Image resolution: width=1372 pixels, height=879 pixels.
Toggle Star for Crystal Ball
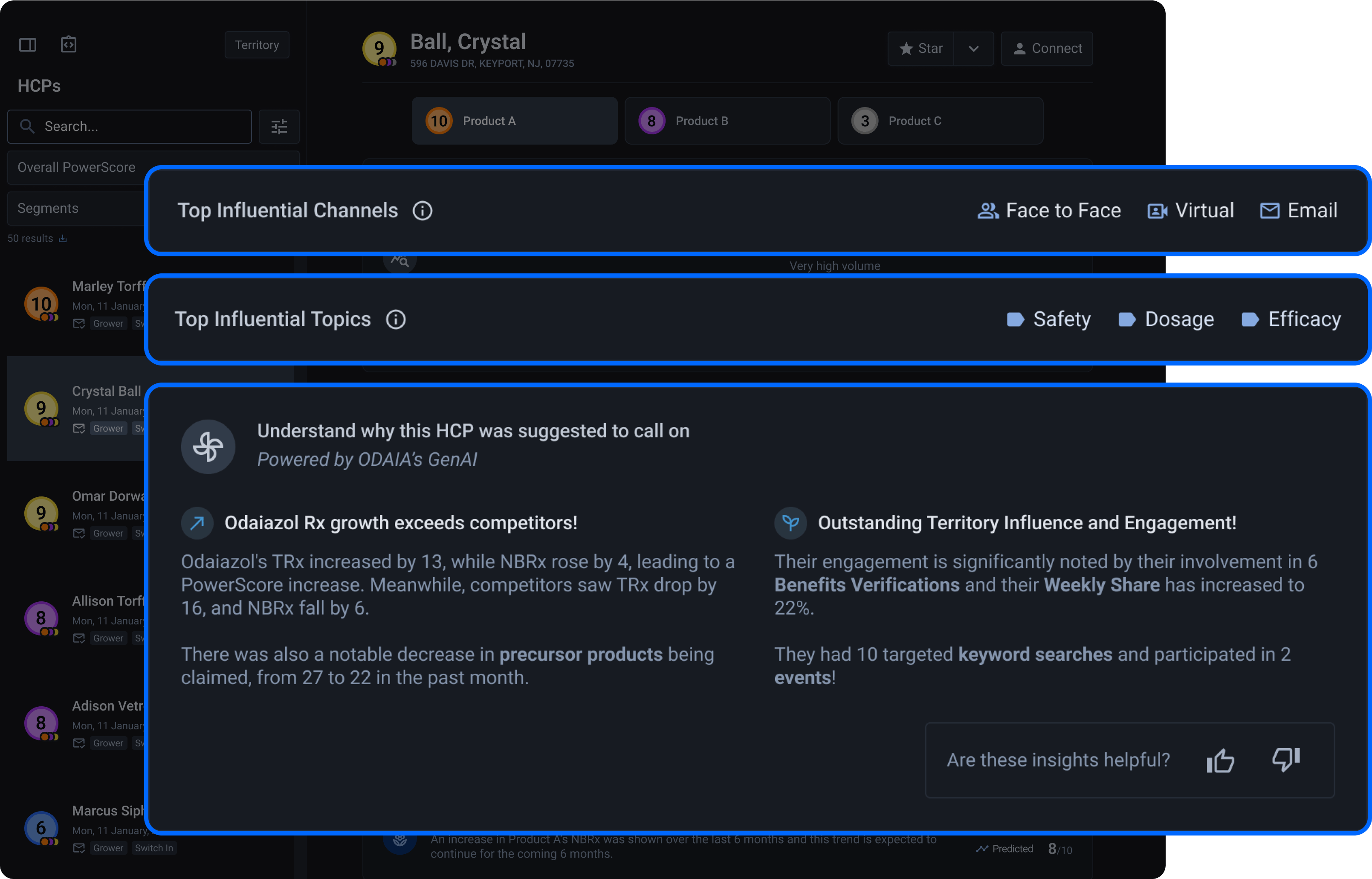pyautogui.click(x=921, y=49)
